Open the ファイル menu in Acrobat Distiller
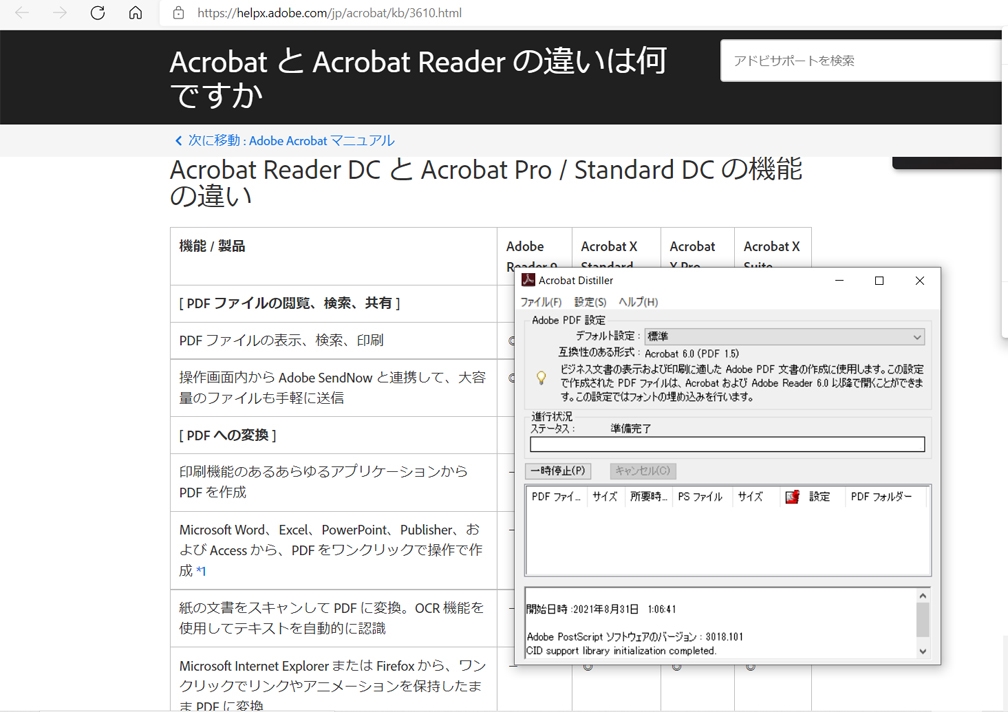Image resolution: width=1008 pixels, height=712 pixels. coord(541,301)
